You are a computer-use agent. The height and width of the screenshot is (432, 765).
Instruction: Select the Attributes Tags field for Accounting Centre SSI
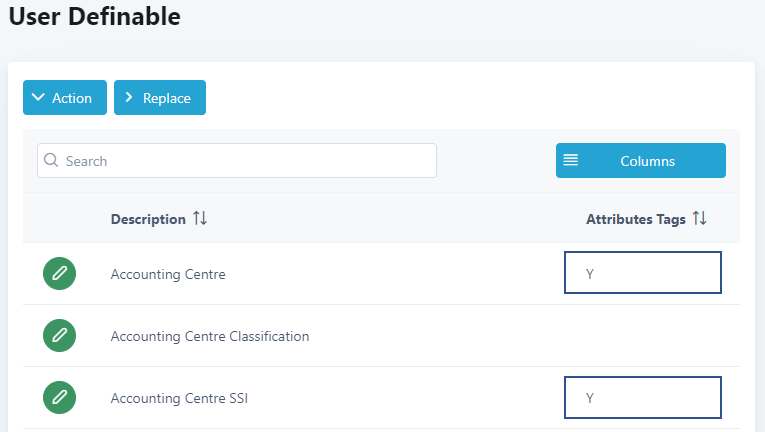642,397
